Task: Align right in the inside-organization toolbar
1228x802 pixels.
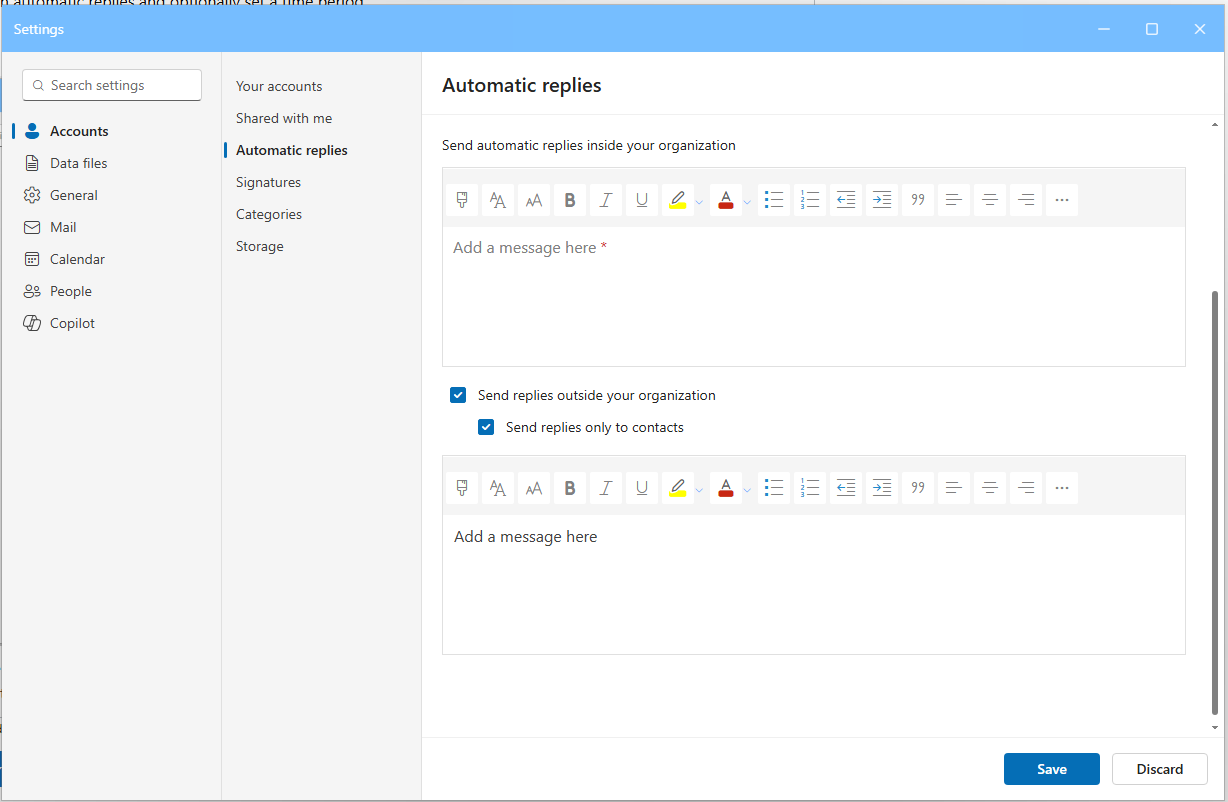Action: point(1026,200)
